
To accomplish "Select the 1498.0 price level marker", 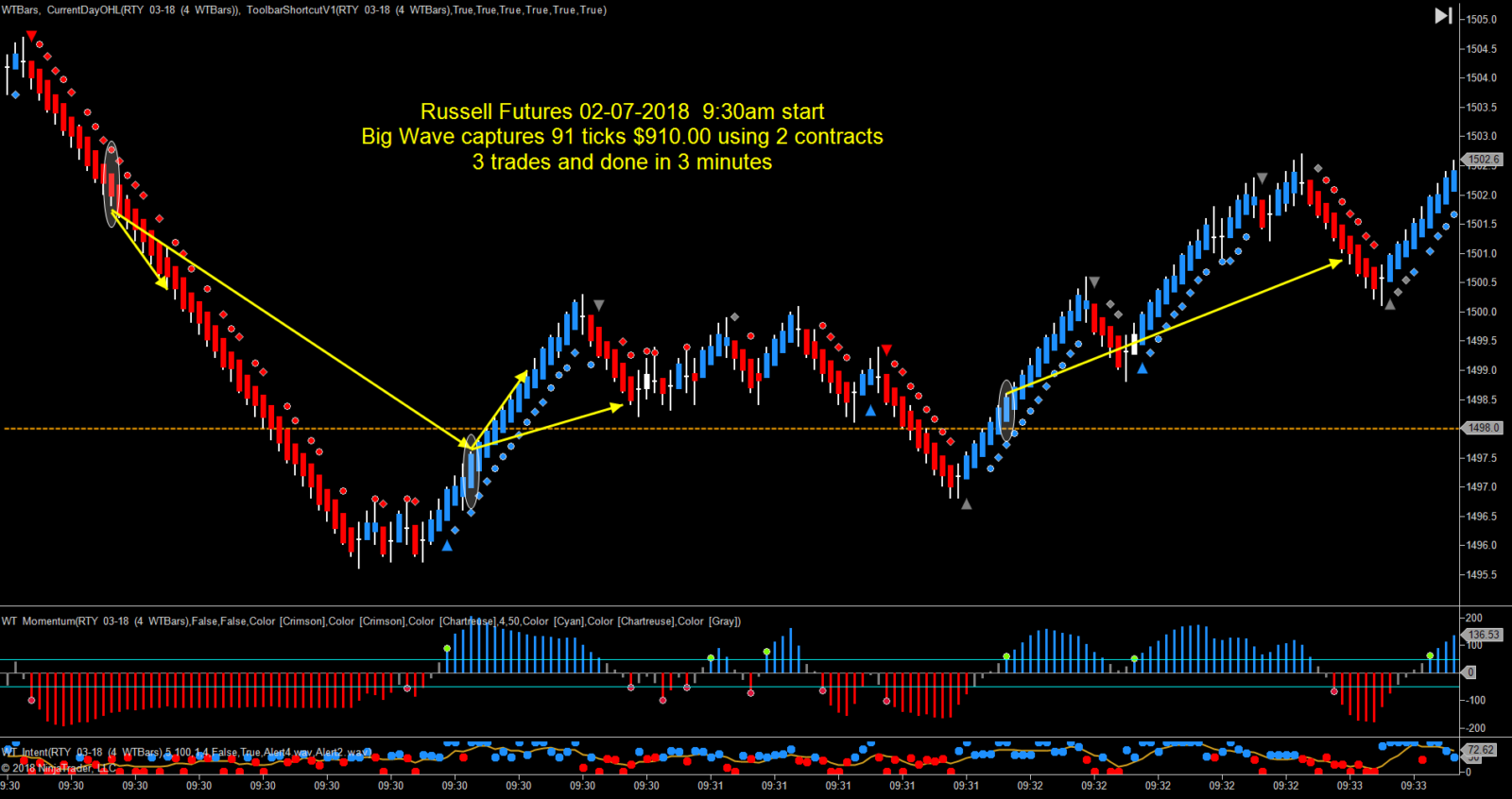I will pyautogui.click(x=1482, y=428).
